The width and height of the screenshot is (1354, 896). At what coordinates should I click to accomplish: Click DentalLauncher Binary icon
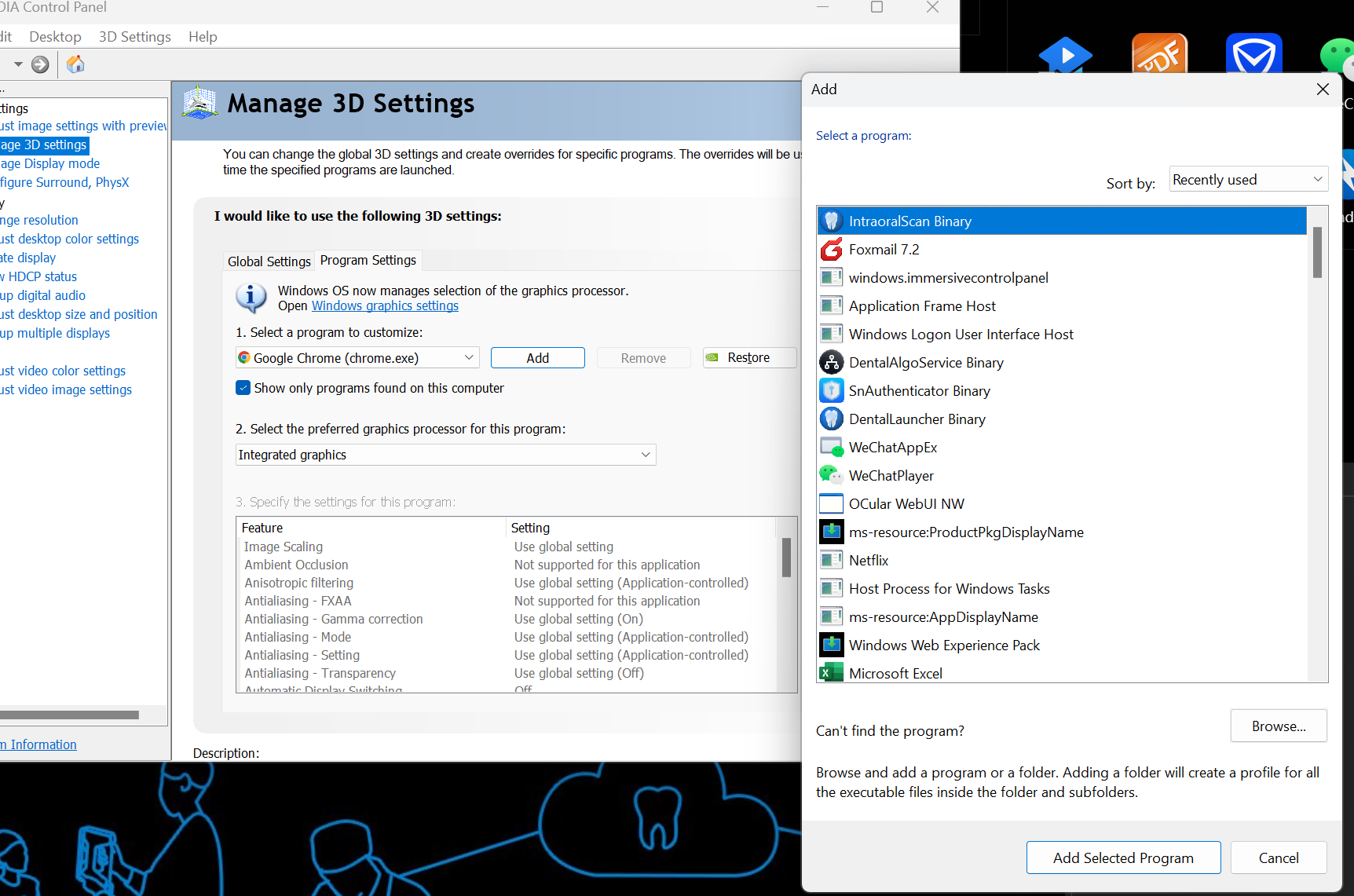[x=832, y=419]
